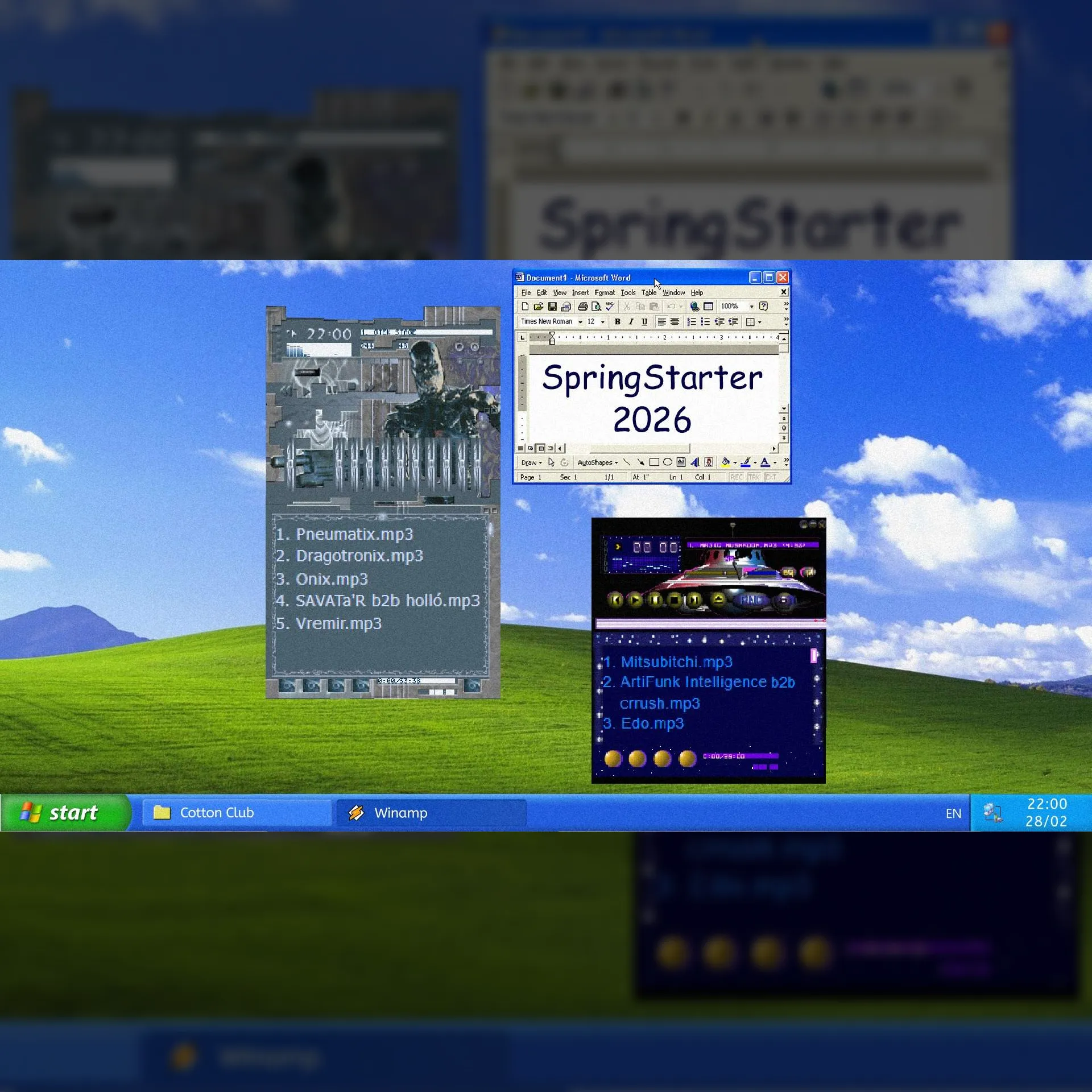1092x1092 pixels.
Task: Open the Format menu in Word
Action: 605,292
